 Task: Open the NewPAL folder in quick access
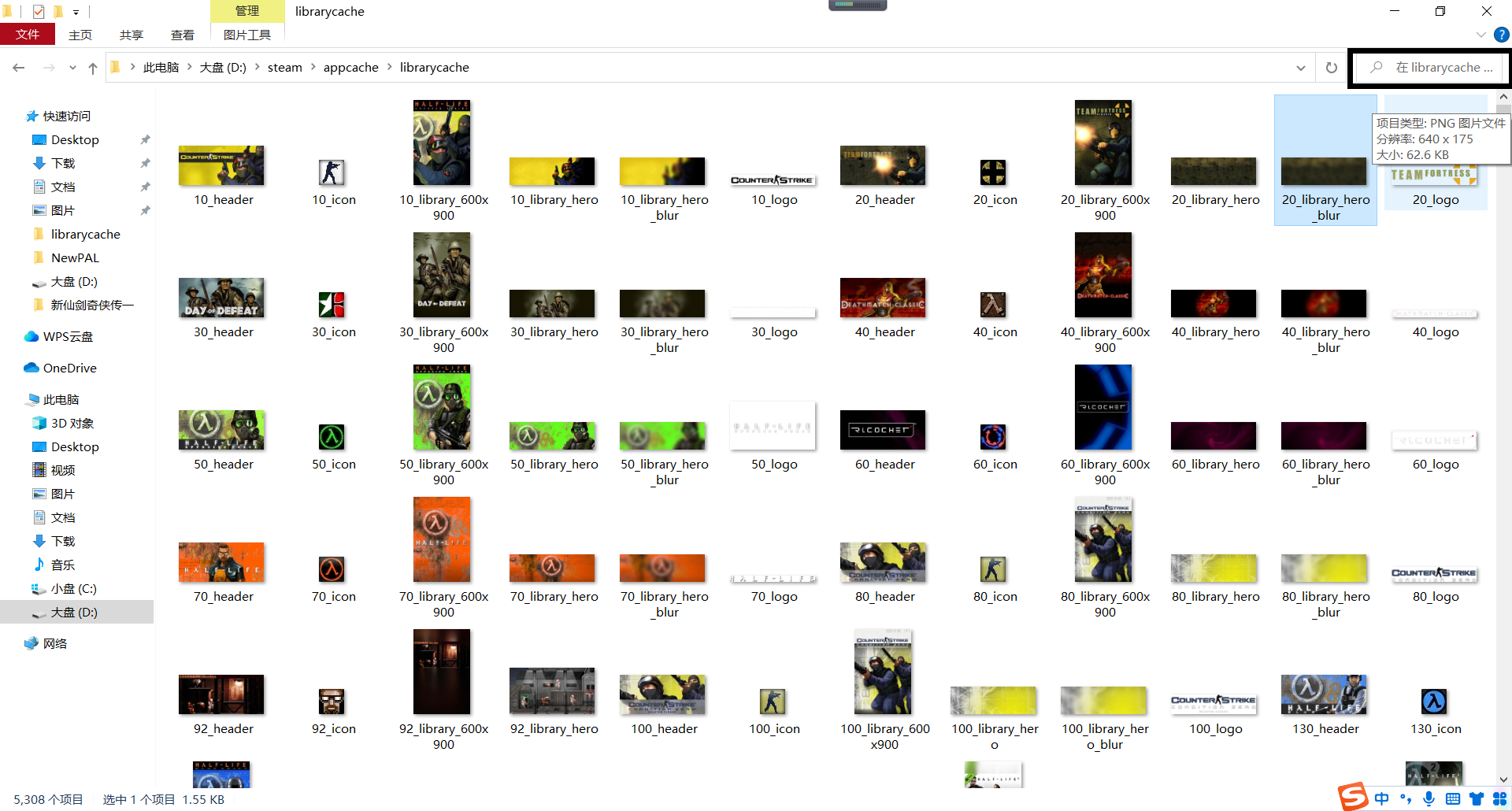(x=66, y=257)
